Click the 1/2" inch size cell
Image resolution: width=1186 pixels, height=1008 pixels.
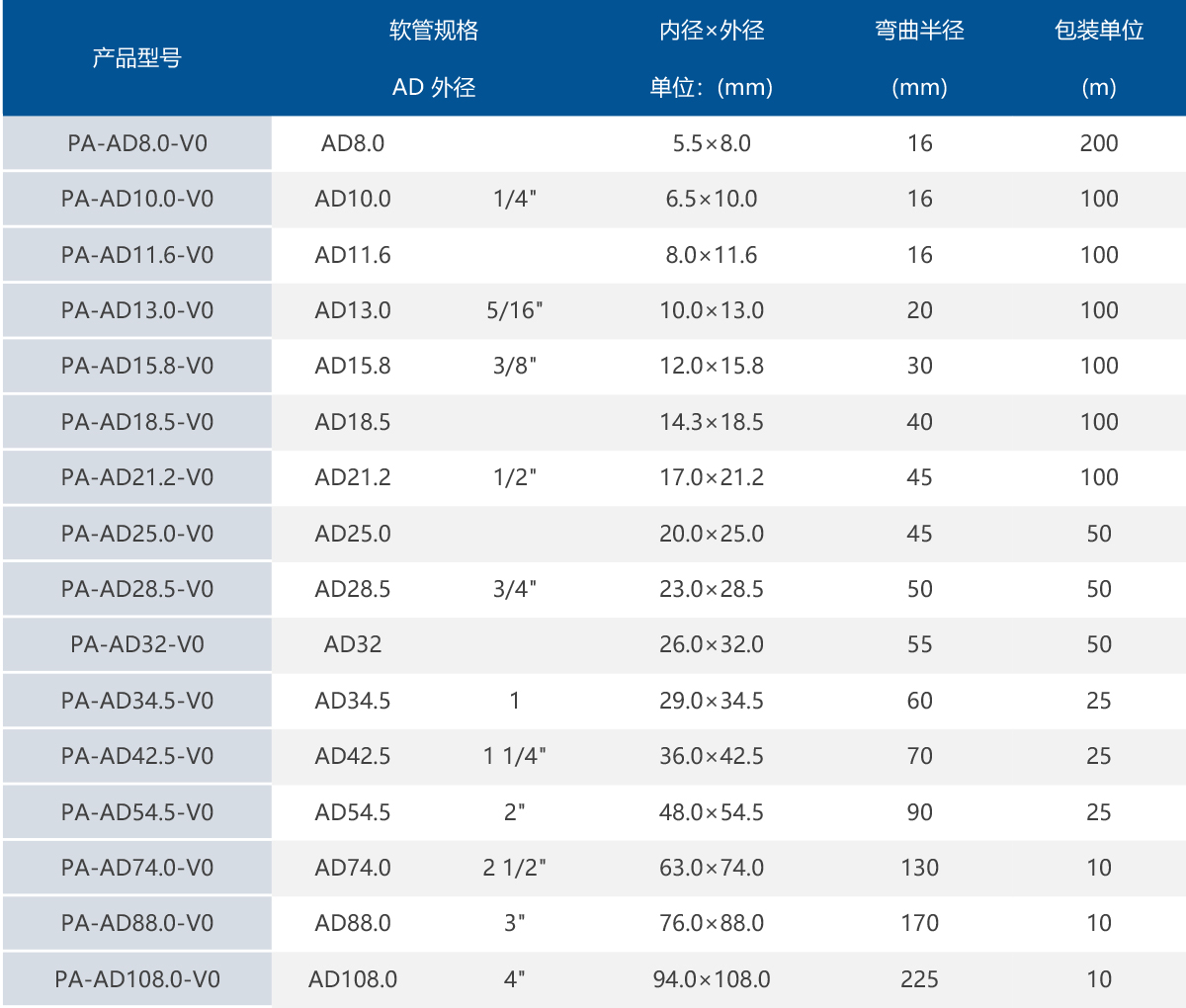515,477
